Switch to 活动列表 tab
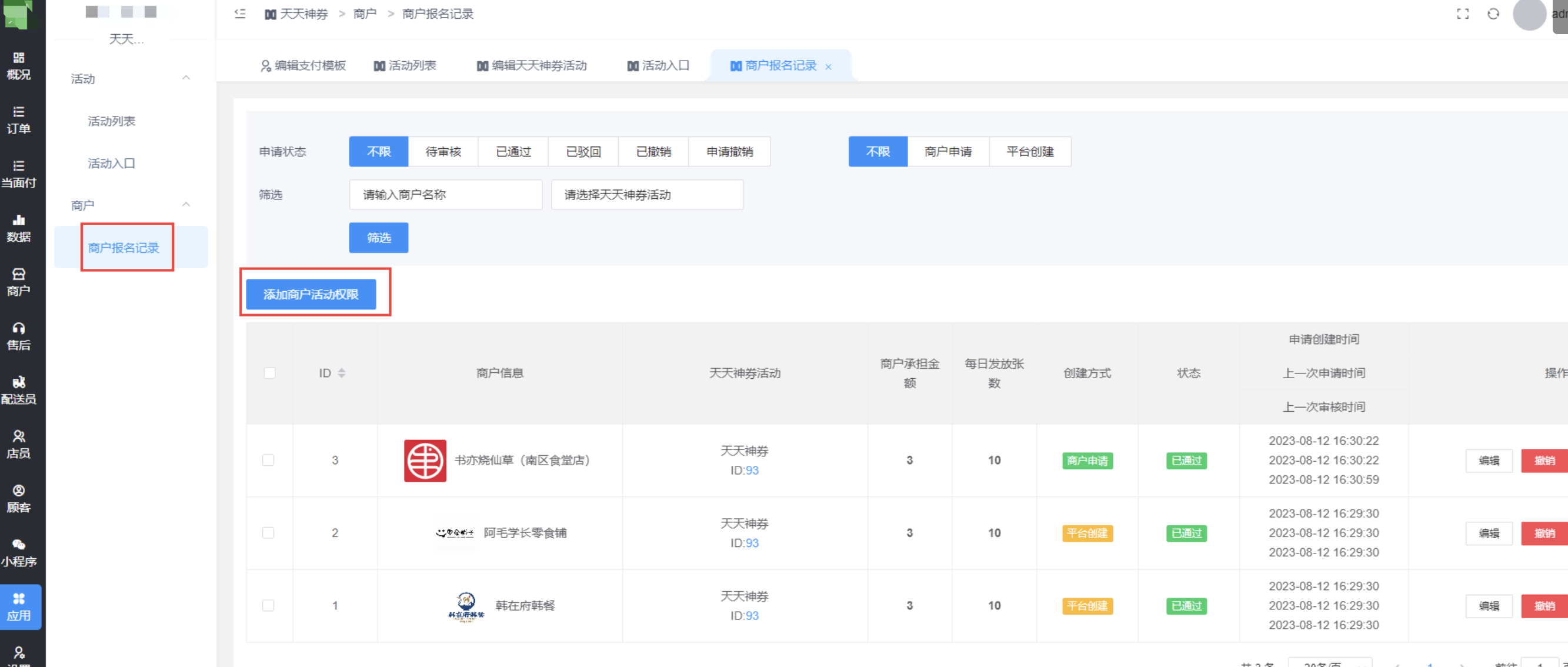Image resolution: width=1568 pixels, height=667 pixels. 405,66
